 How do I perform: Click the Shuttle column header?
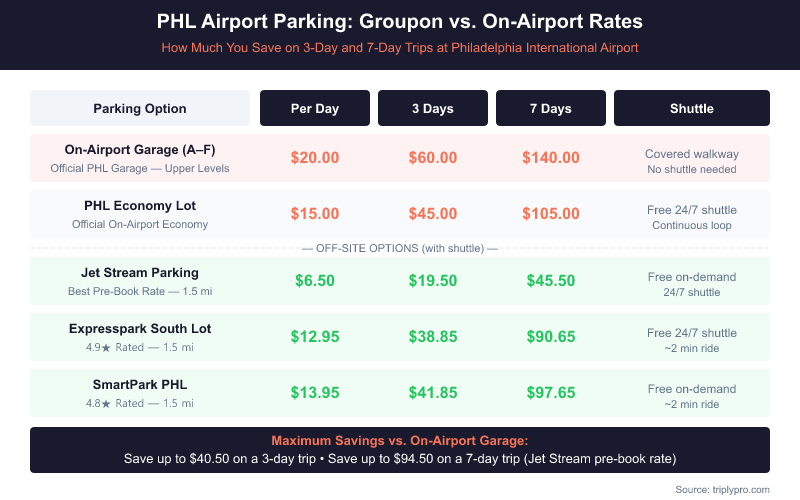[691, 108]
